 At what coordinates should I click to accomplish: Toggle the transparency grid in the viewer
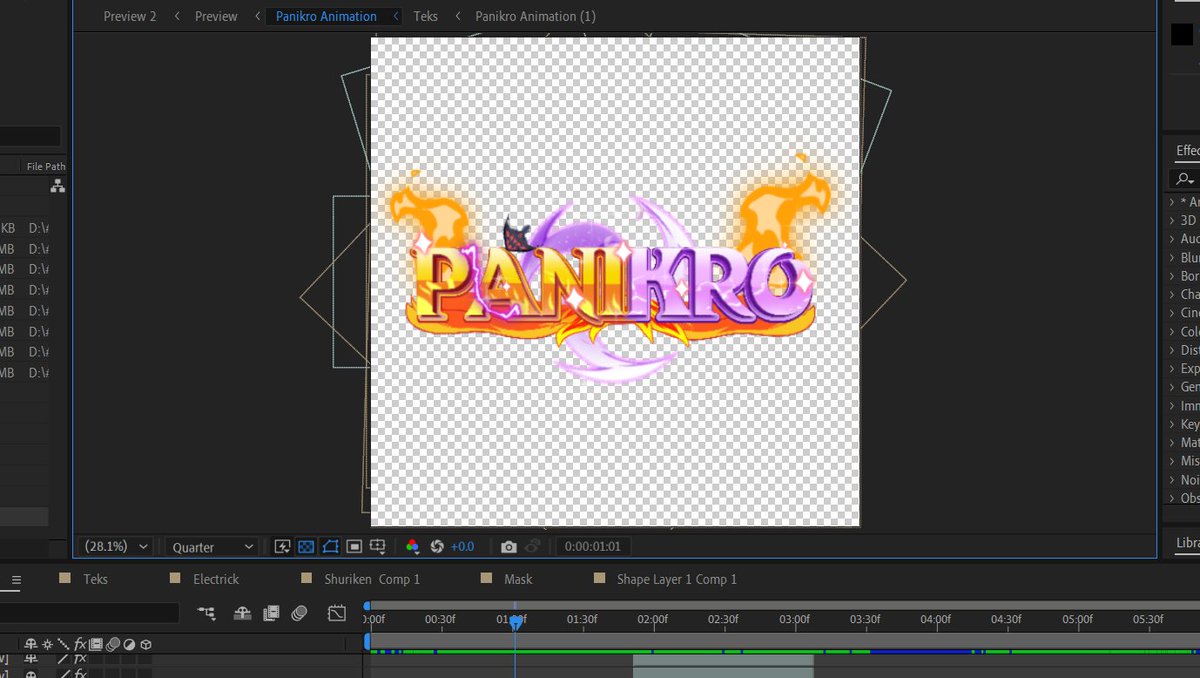coord(306,547)
